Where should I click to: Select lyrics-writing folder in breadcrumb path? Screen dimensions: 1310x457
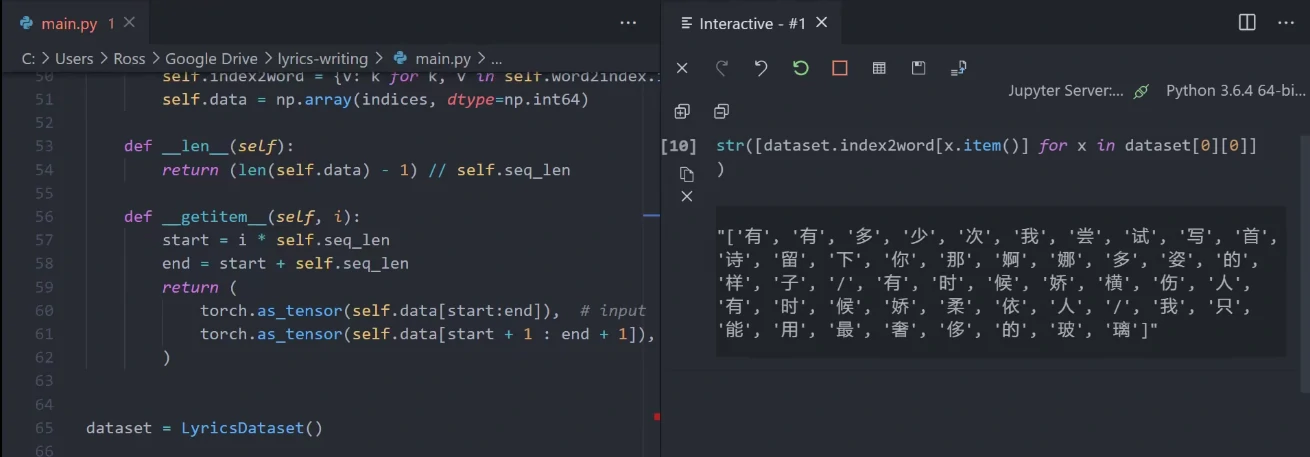[x=322, y=59]
